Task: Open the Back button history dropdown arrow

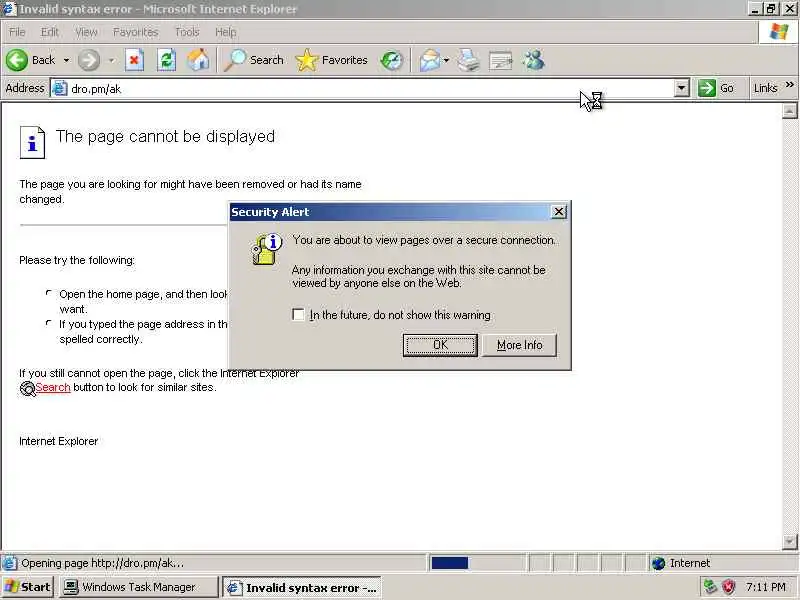Action: click(x=66, y=60)
